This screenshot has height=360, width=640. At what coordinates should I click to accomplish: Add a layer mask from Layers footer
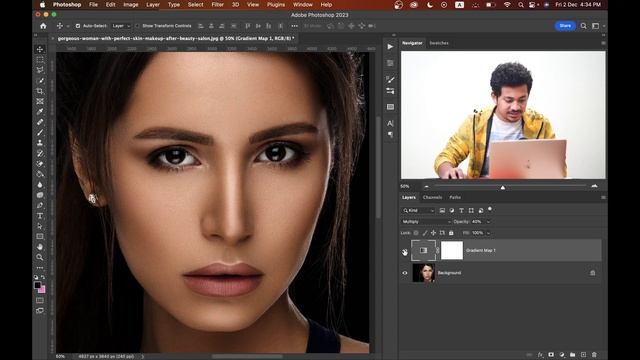(551, 355)
